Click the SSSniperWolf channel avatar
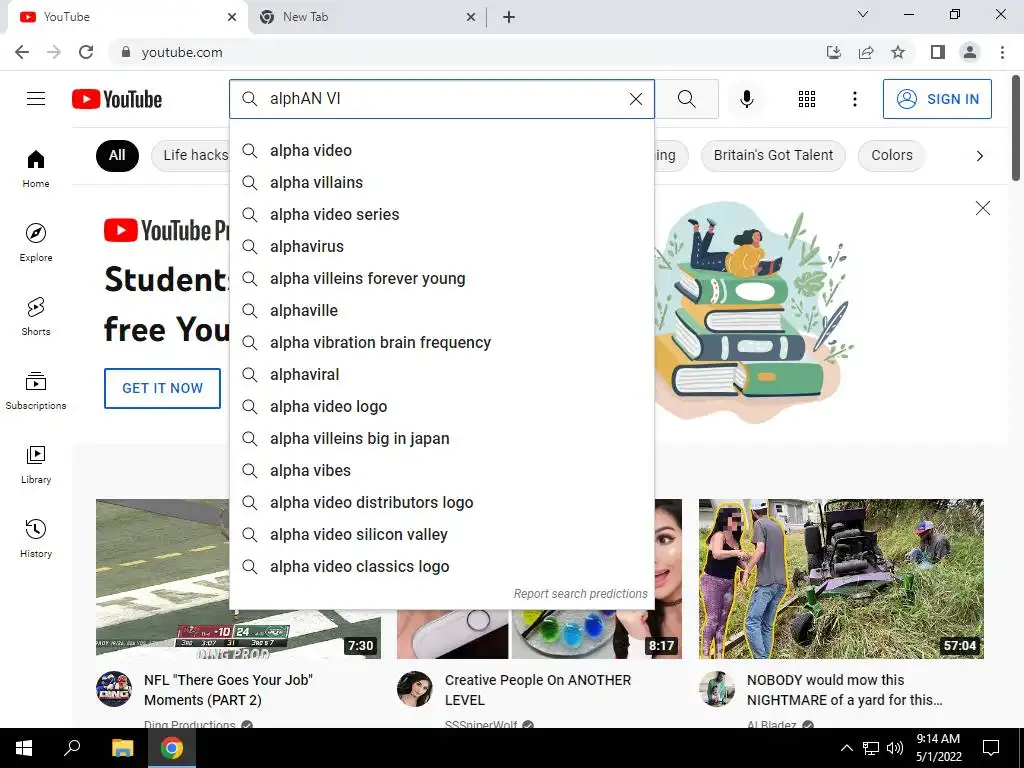The width and height of the screenshot is (1024, 768). coord(415,689)
